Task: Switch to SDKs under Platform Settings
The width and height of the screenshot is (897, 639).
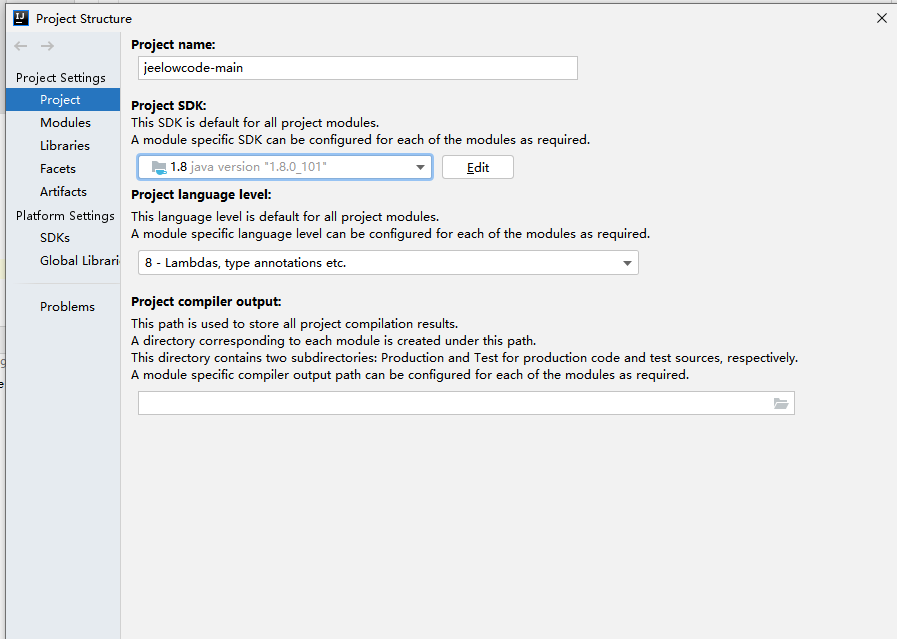Action: [x=55, y=238]
